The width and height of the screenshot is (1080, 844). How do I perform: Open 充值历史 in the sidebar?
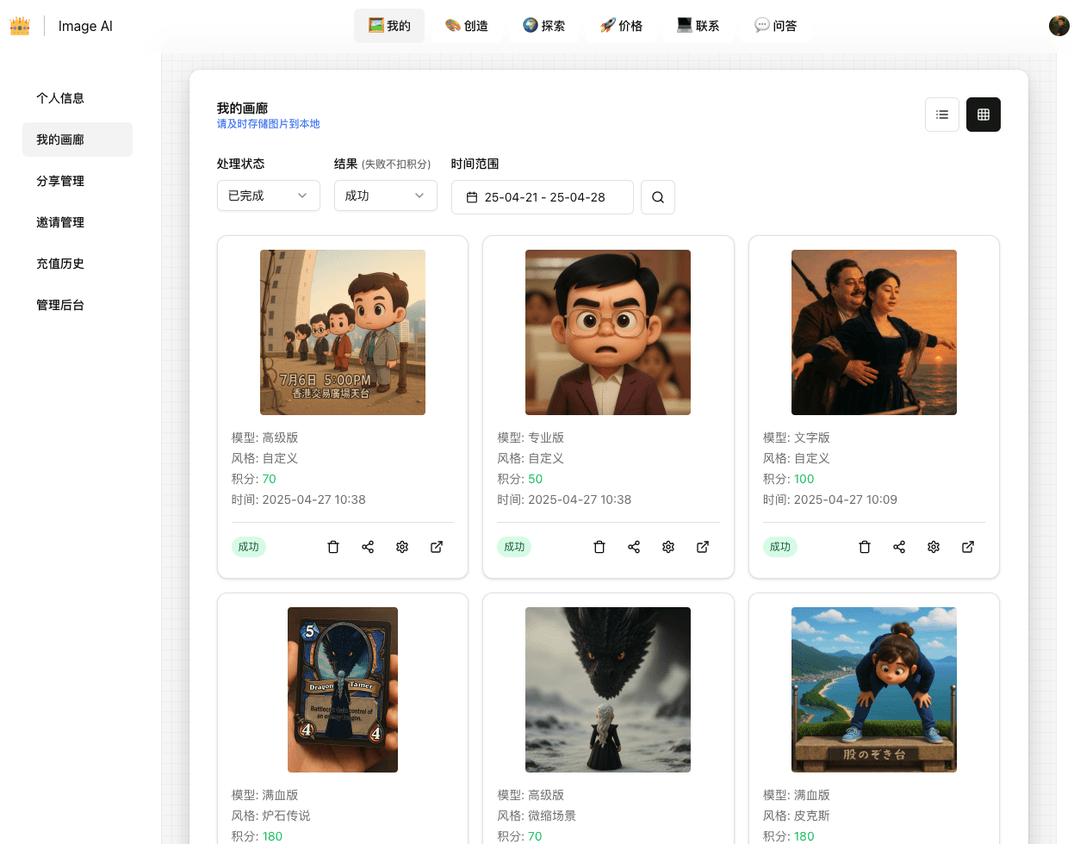pos(60,264)
